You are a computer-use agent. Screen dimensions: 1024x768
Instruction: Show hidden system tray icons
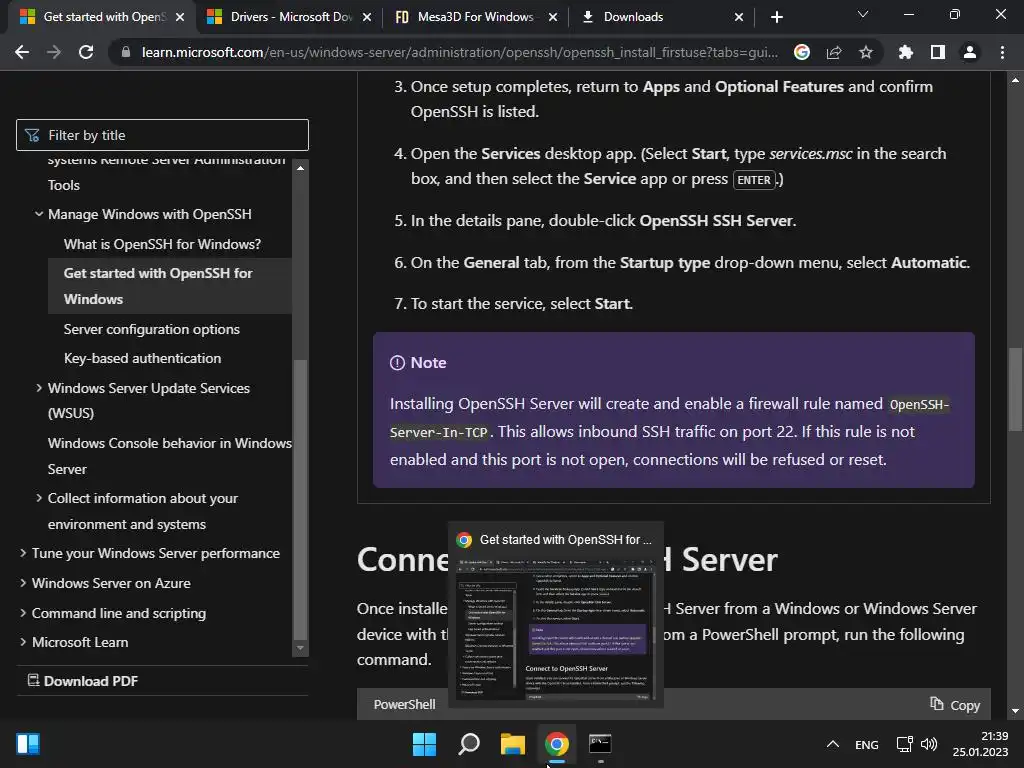pos(833,744)
